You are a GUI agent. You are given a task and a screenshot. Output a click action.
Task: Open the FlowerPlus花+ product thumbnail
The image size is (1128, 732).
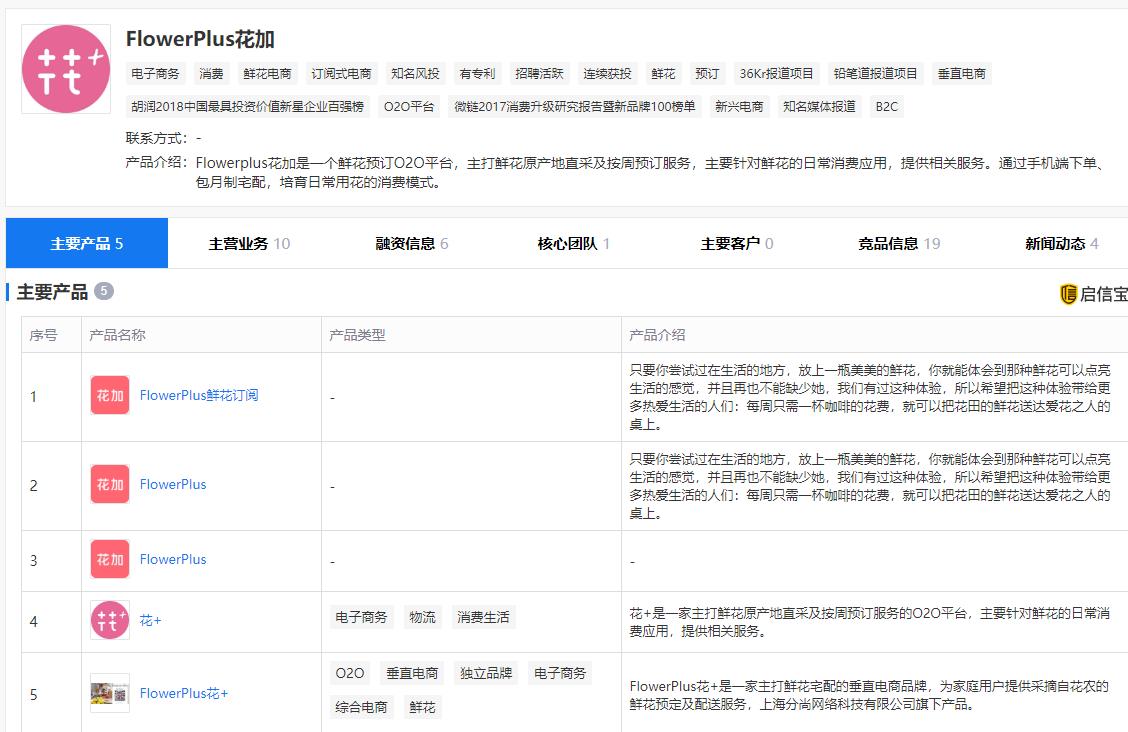pos(110,694)
